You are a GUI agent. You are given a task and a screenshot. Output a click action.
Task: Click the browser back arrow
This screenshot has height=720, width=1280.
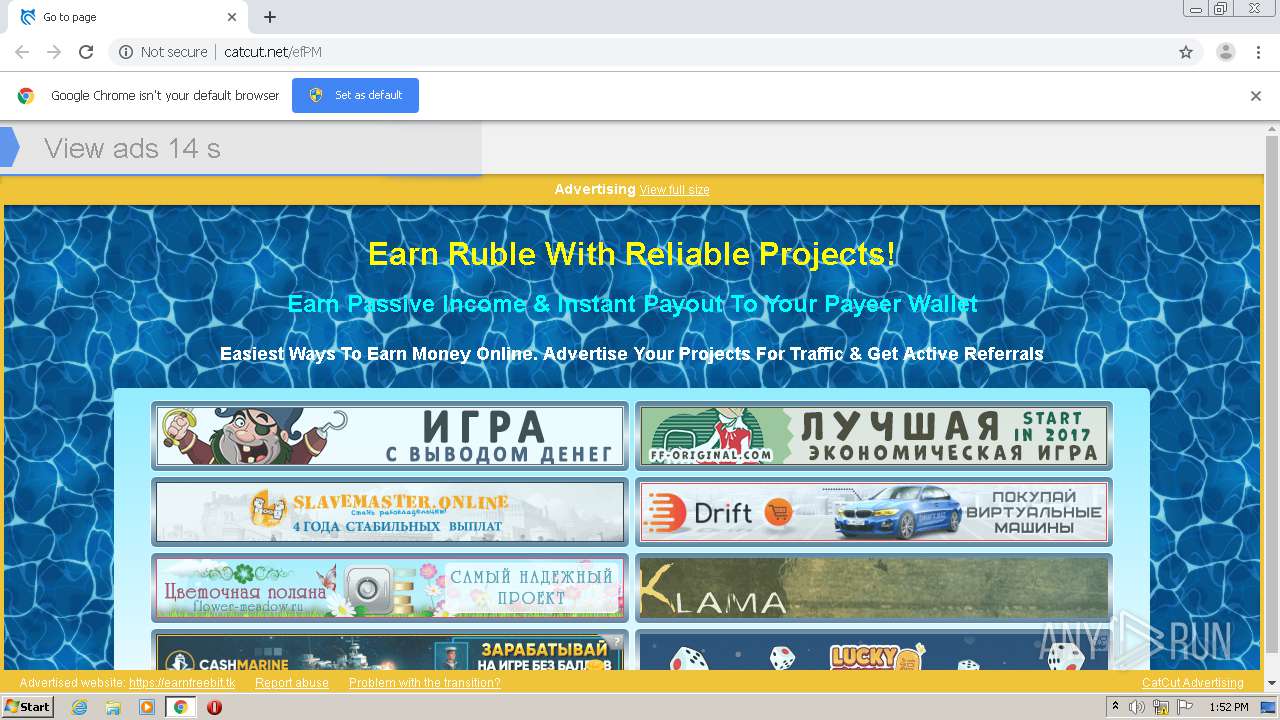coord(22,52)
